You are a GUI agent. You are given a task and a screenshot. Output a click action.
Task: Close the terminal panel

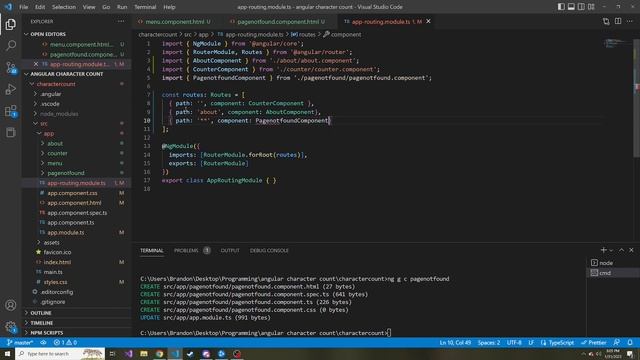pos(631,250)
